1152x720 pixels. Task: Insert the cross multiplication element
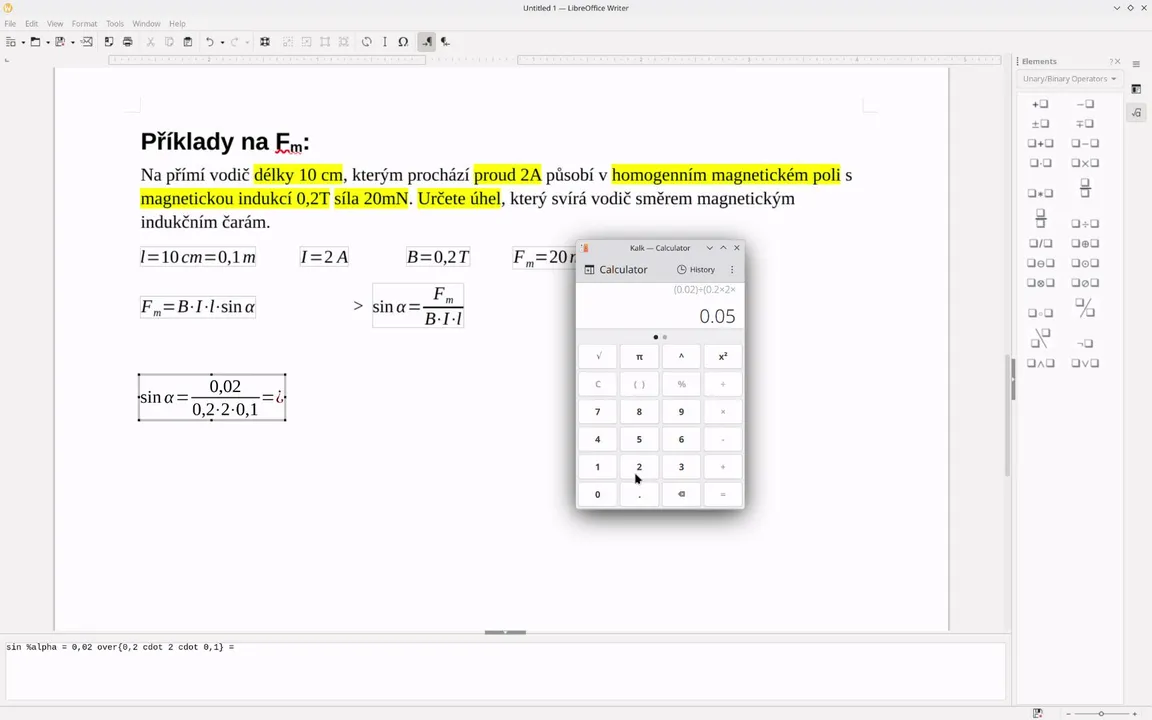point(1085,163)
